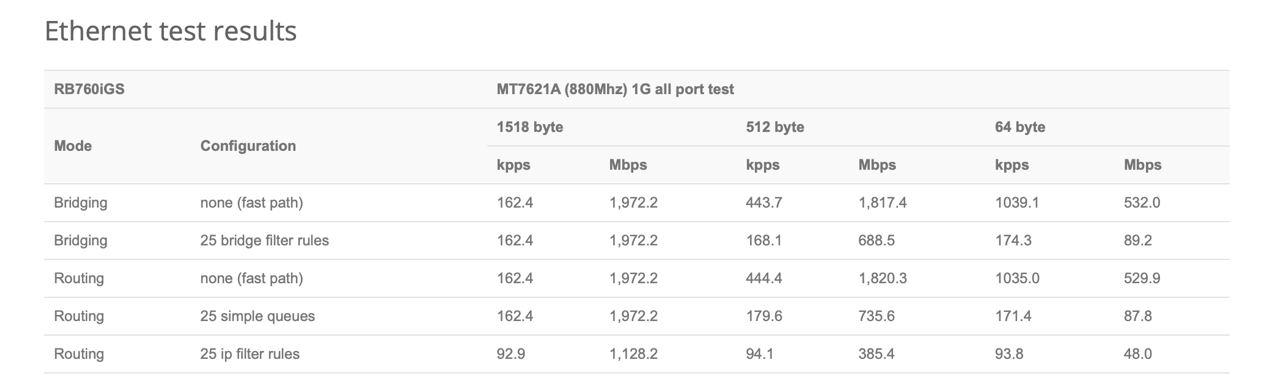Click the 64 byte column group header

pyautogui.click(x=1020, y=127)
